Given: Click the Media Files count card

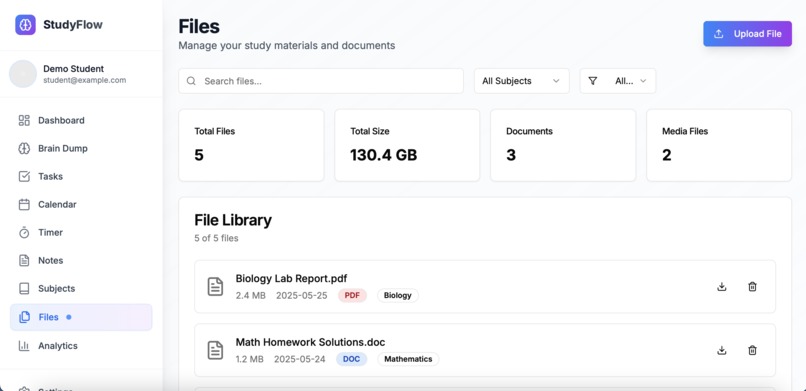Looking at the screenshot, I should coord(719,145).
